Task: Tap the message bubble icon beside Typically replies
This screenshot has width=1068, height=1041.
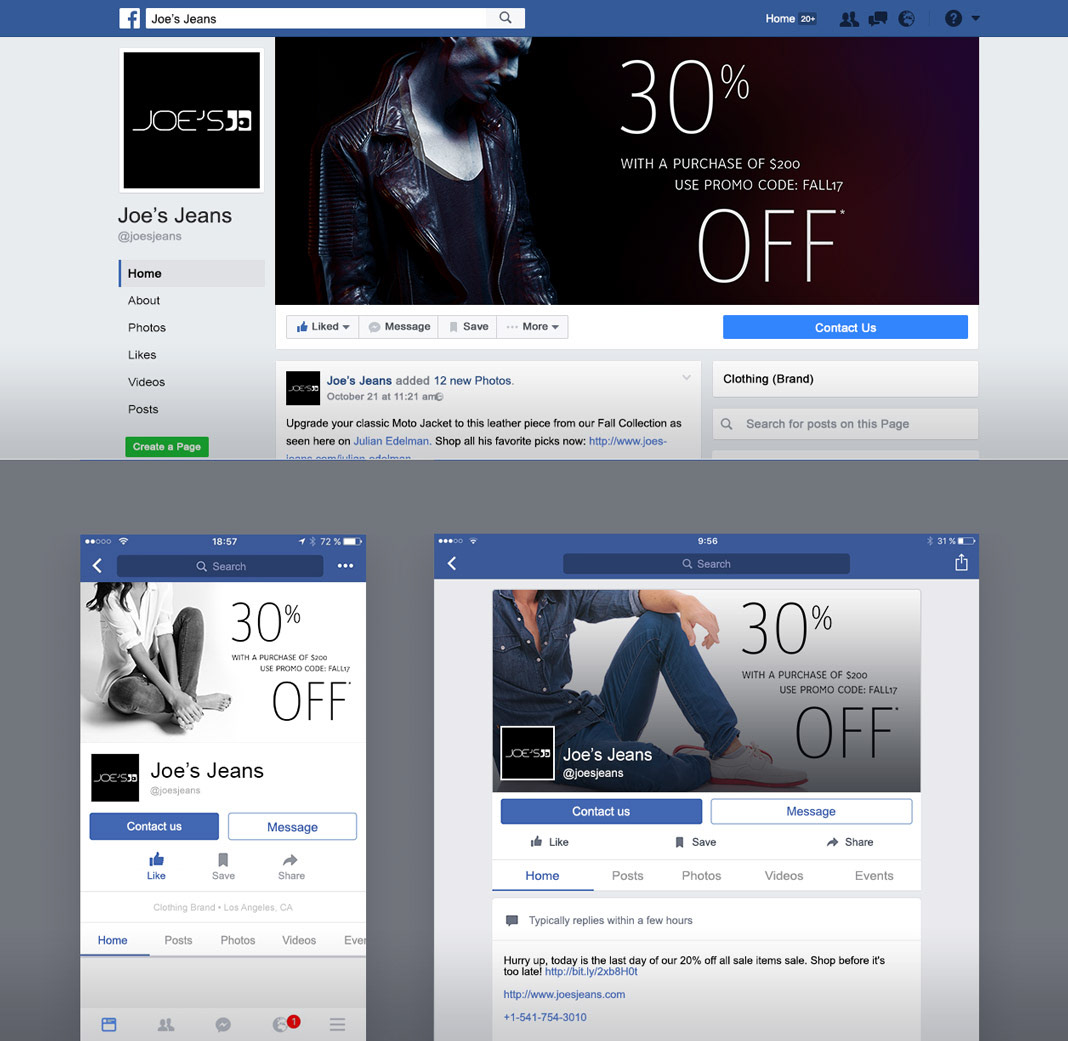Action: pos(512,920)
